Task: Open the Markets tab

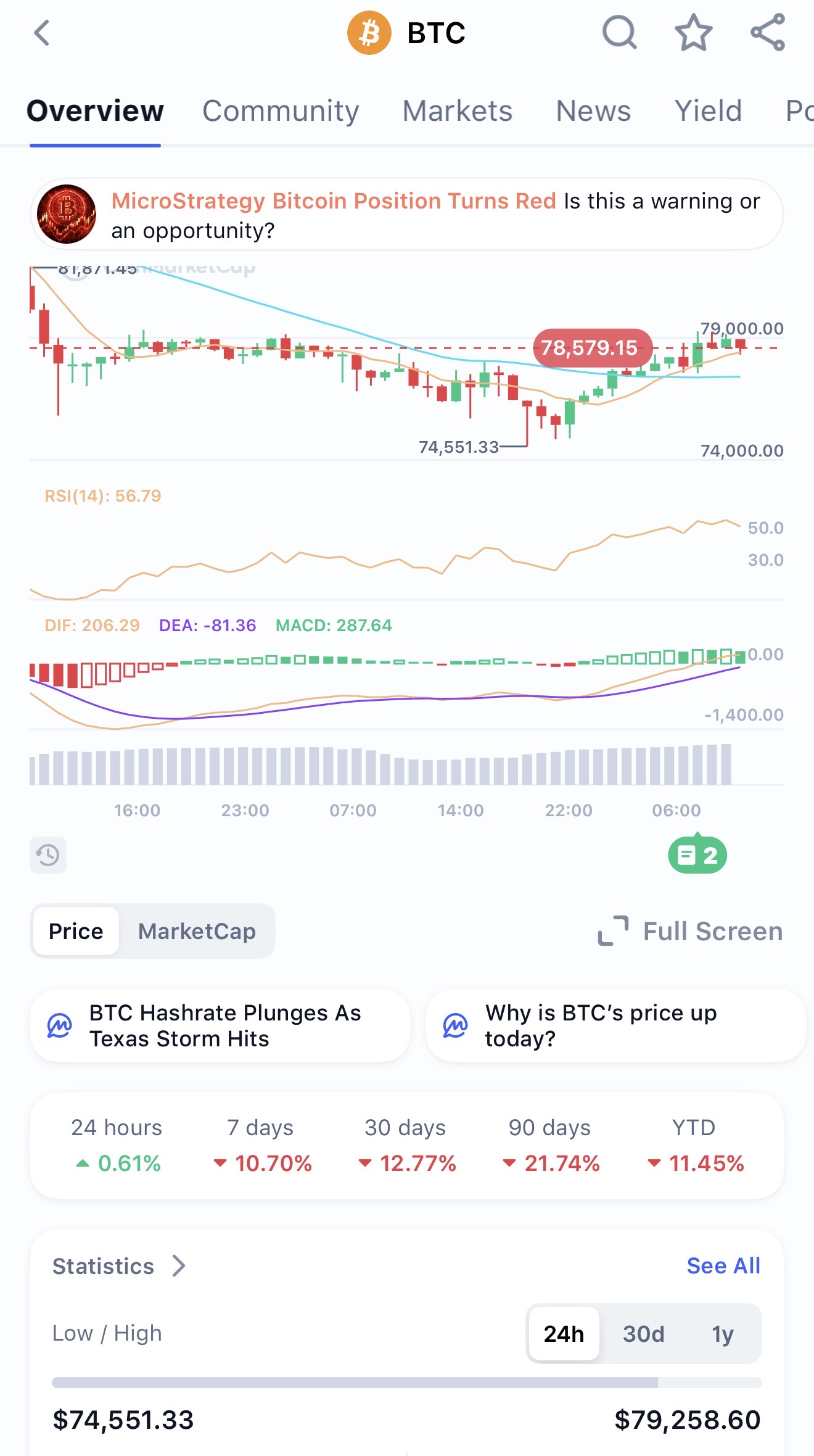Action: pyautogui.click(x=457, y=111)
